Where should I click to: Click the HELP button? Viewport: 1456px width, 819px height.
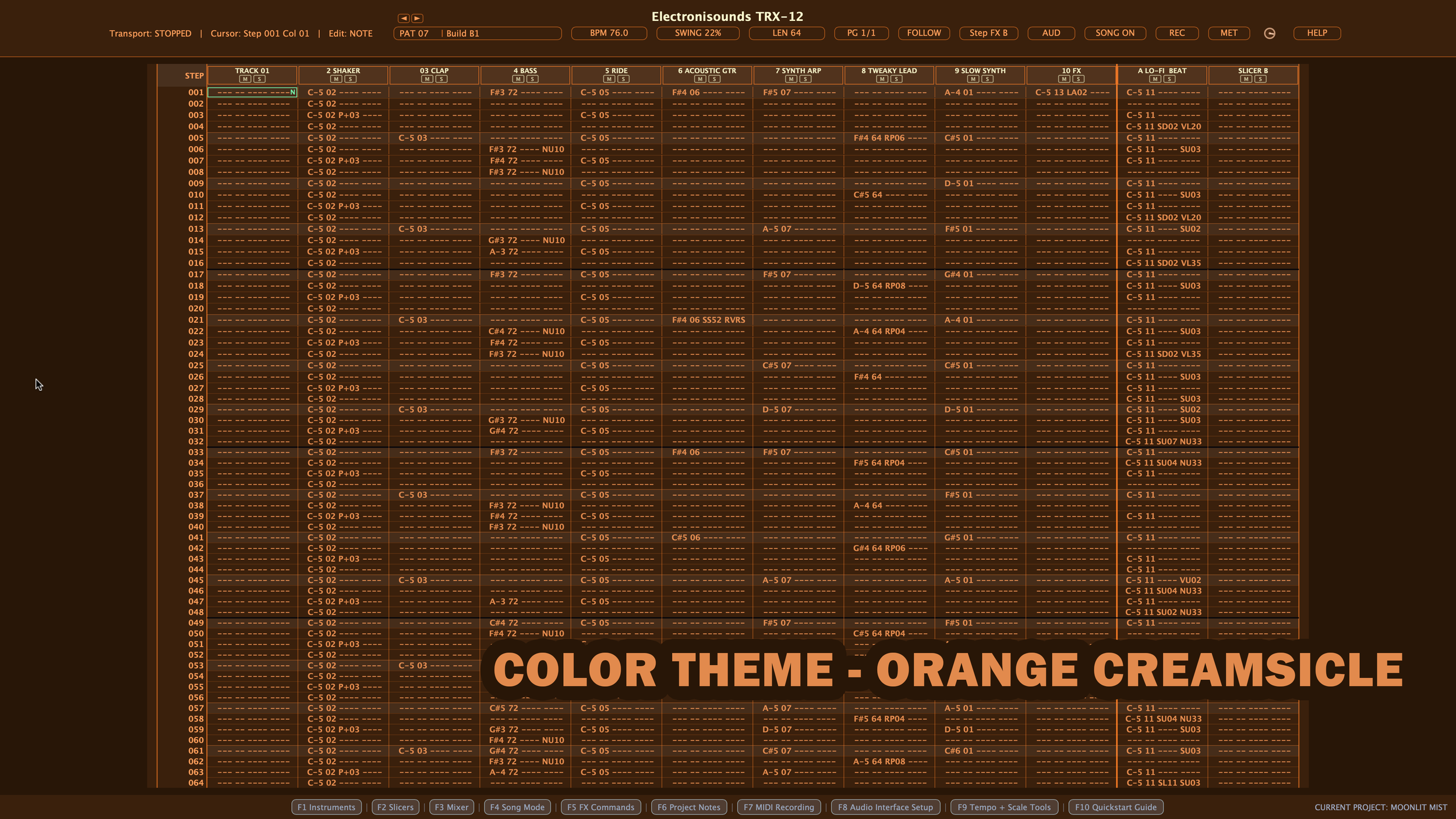click(x=1317, y=33)
